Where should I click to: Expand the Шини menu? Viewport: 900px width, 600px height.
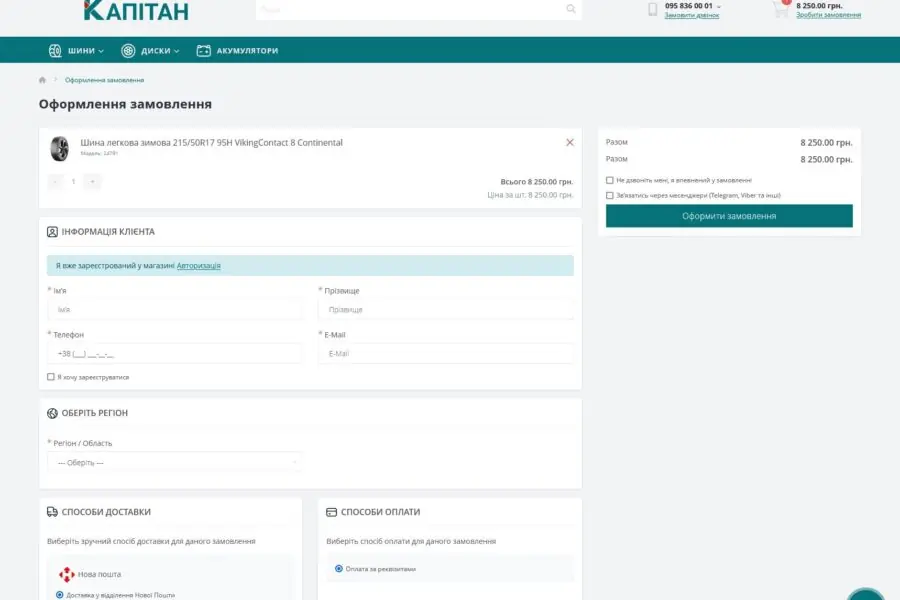77,50
